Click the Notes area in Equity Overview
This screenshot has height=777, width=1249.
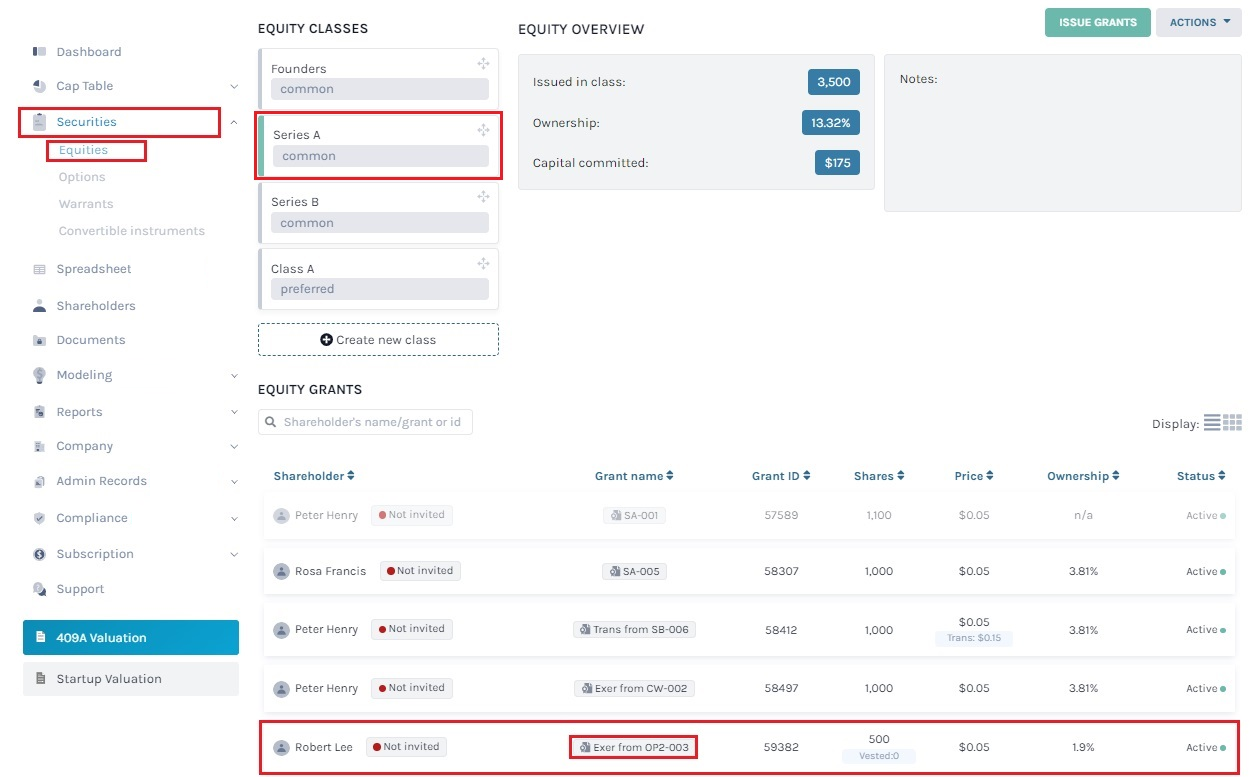click(1062, 133)
